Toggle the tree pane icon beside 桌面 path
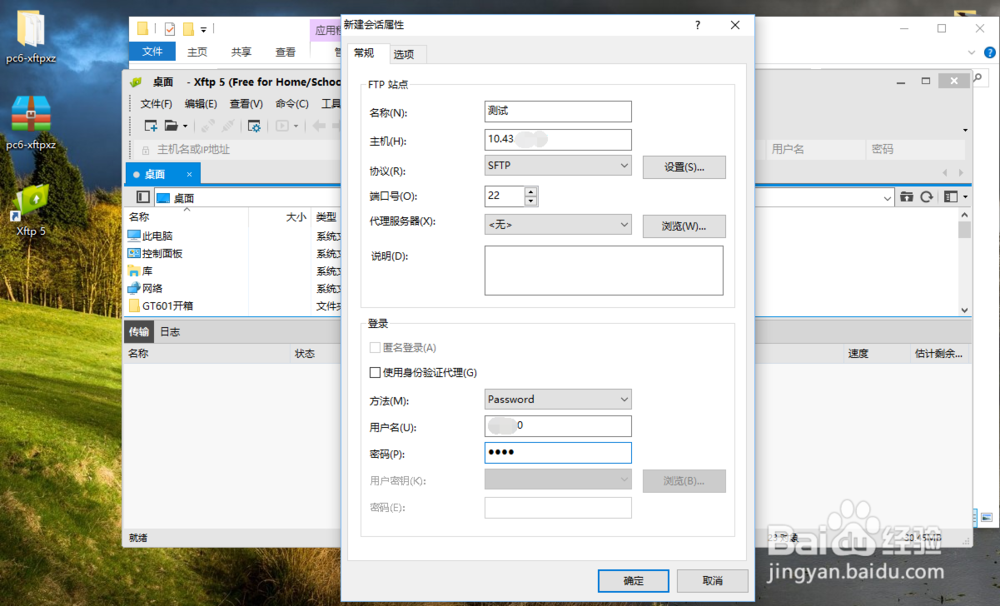The width and height of the screenshot is (1000, 606). pos(143,197)
